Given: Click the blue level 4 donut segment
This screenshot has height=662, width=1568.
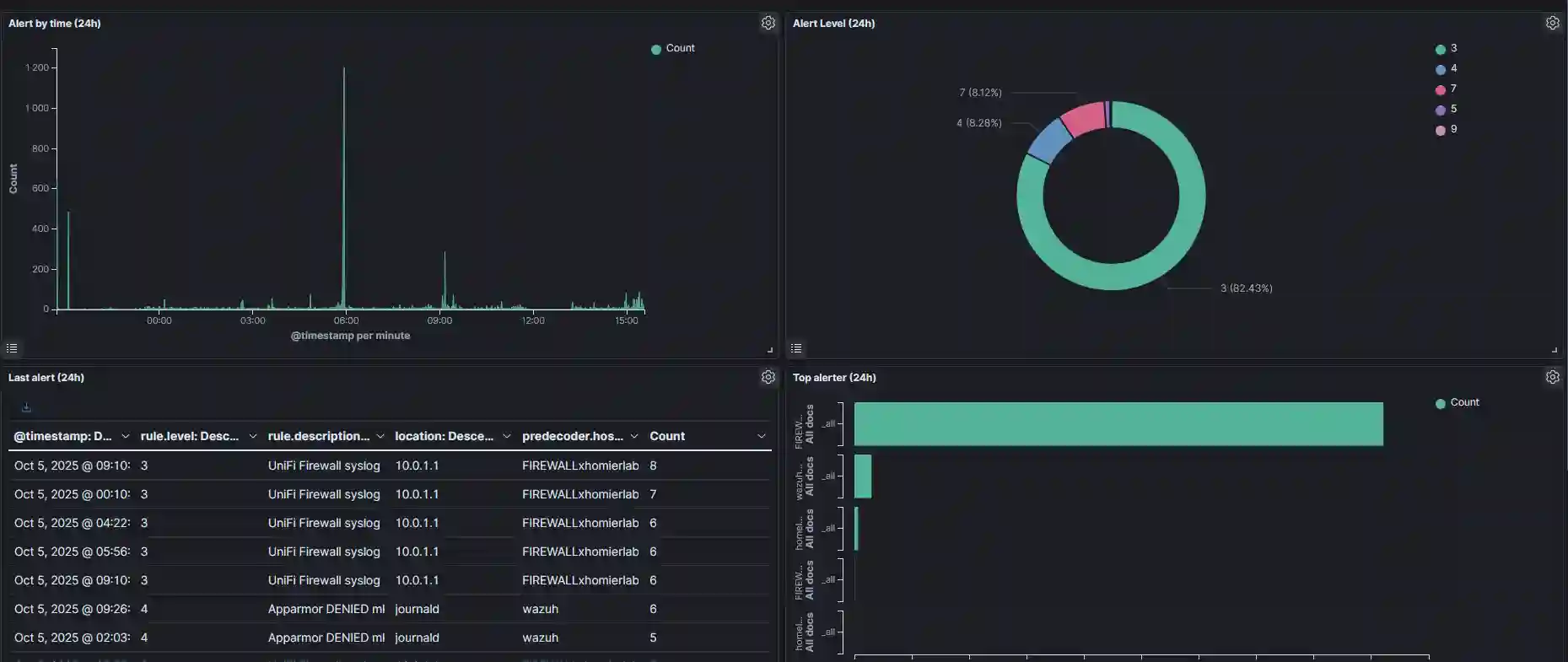Looking at the screenshot, I should pos(1048,142).
